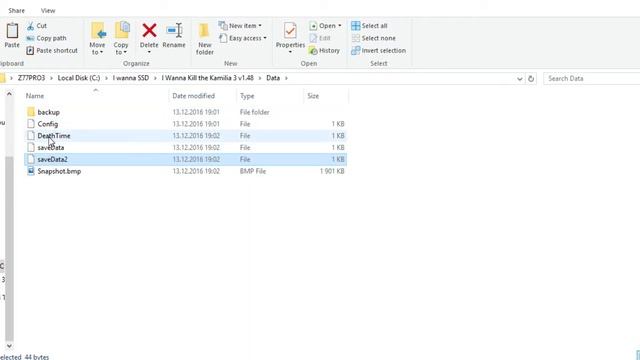
Task: Click the Data breadcrumb
Action: 273,78
